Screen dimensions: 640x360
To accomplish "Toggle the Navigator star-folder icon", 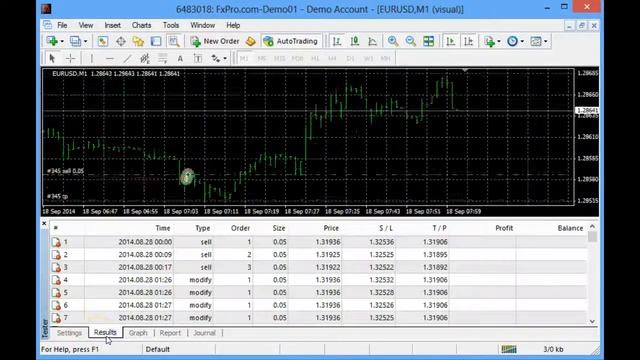I will click(x=138, y=41).
